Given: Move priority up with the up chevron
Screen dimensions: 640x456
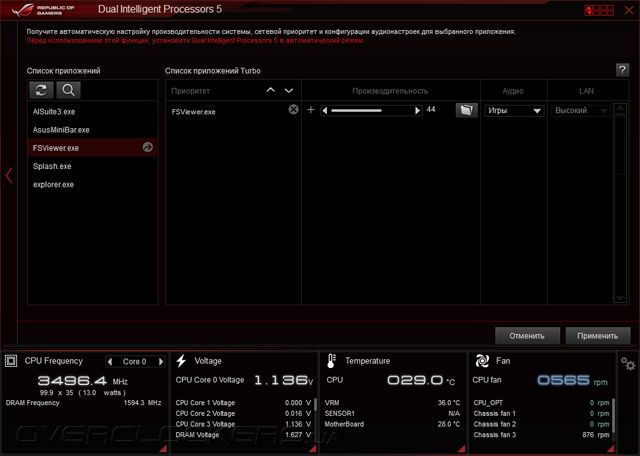Looking at the screenshot, I should point(271,90).
